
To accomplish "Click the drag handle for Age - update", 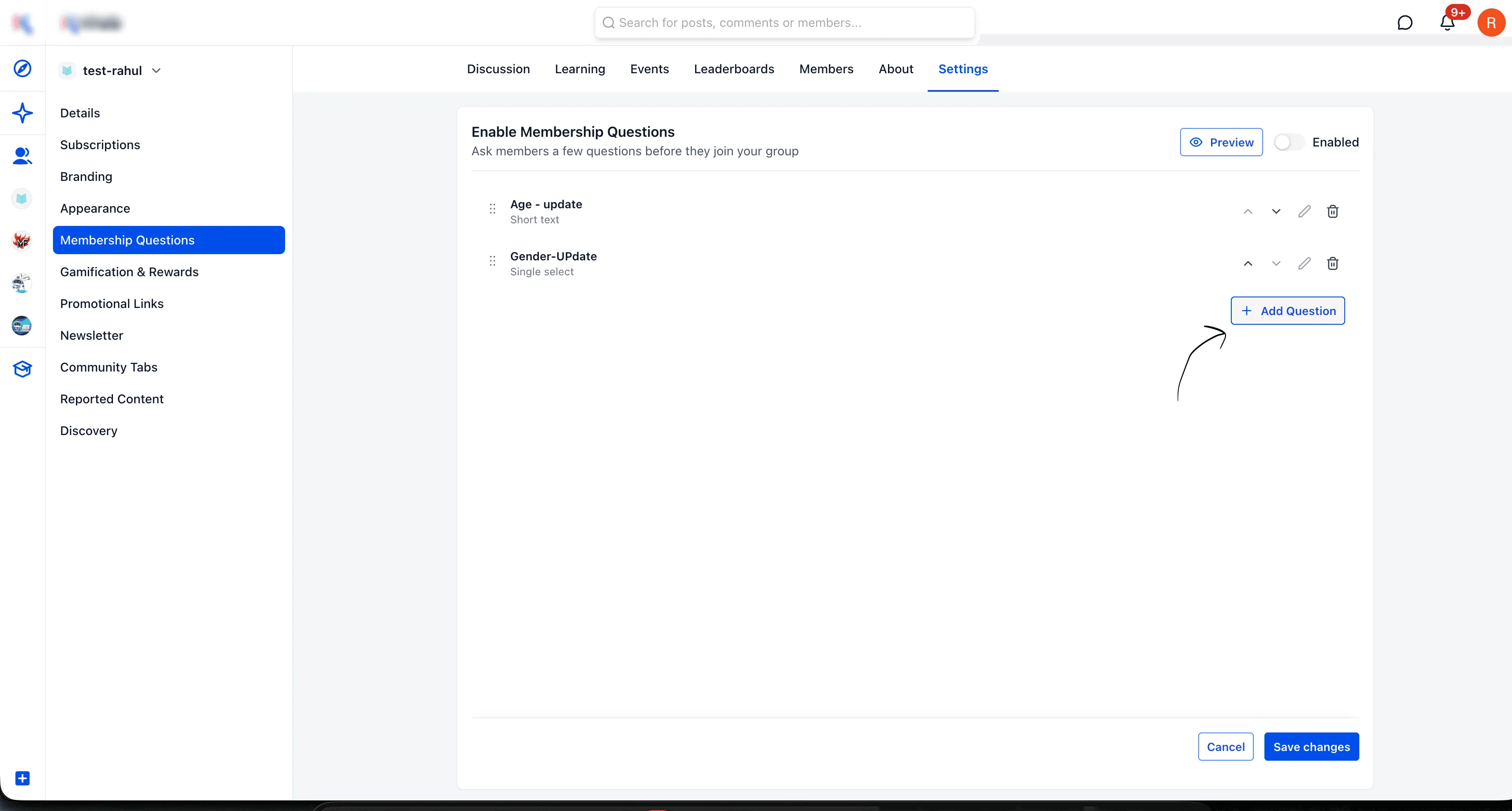I will pyautogui.click(x=493, y=209).
